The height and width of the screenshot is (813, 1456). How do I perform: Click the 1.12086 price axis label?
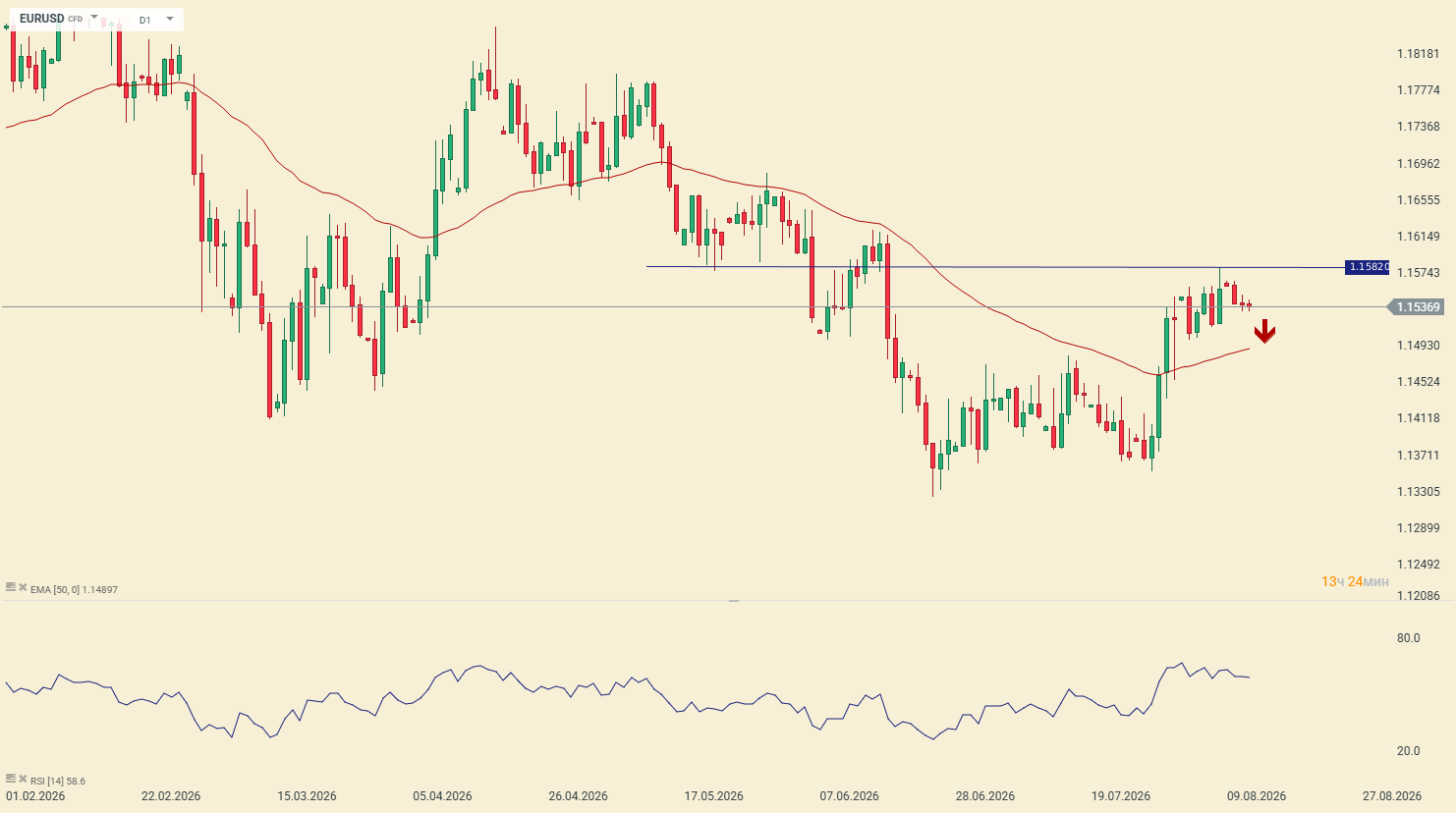[1418, 596]
